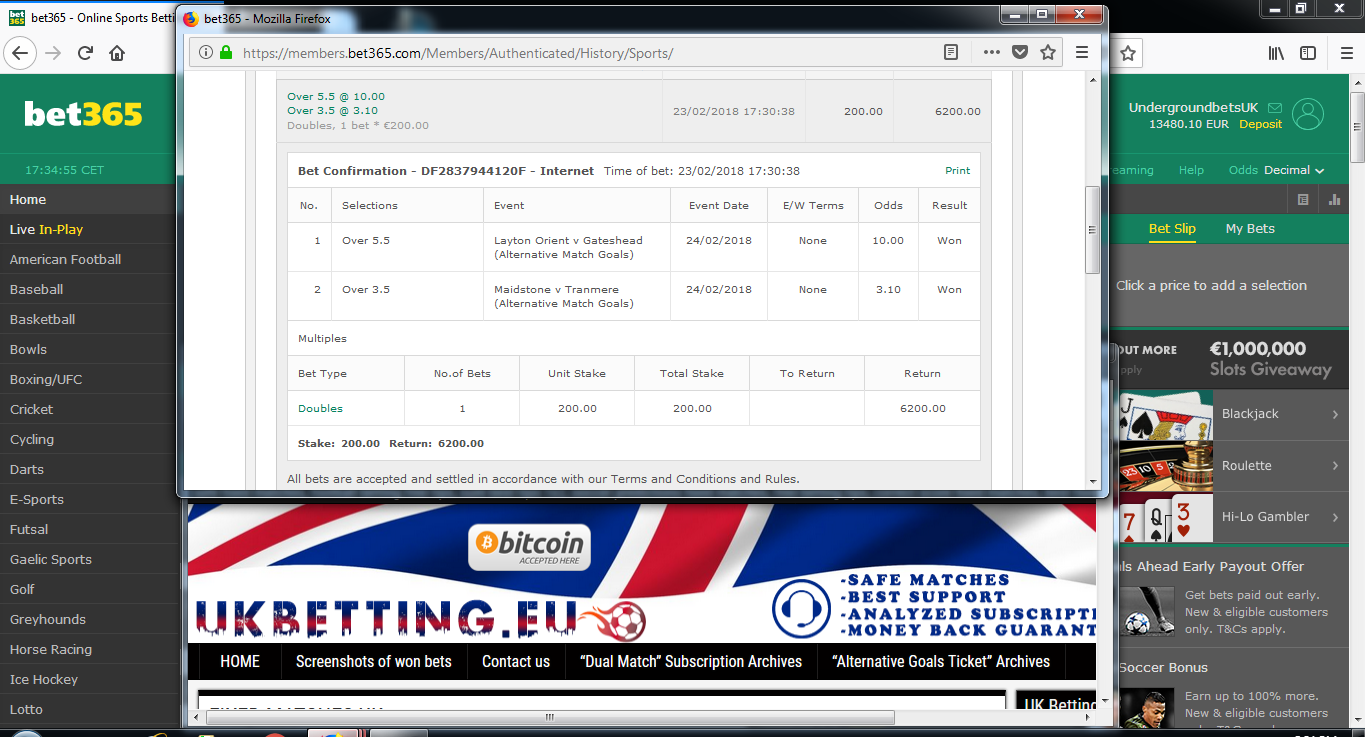This screenshot has height=737, width=1365.
Task: Select Lotto in sidebar
Action: (90, 709)
